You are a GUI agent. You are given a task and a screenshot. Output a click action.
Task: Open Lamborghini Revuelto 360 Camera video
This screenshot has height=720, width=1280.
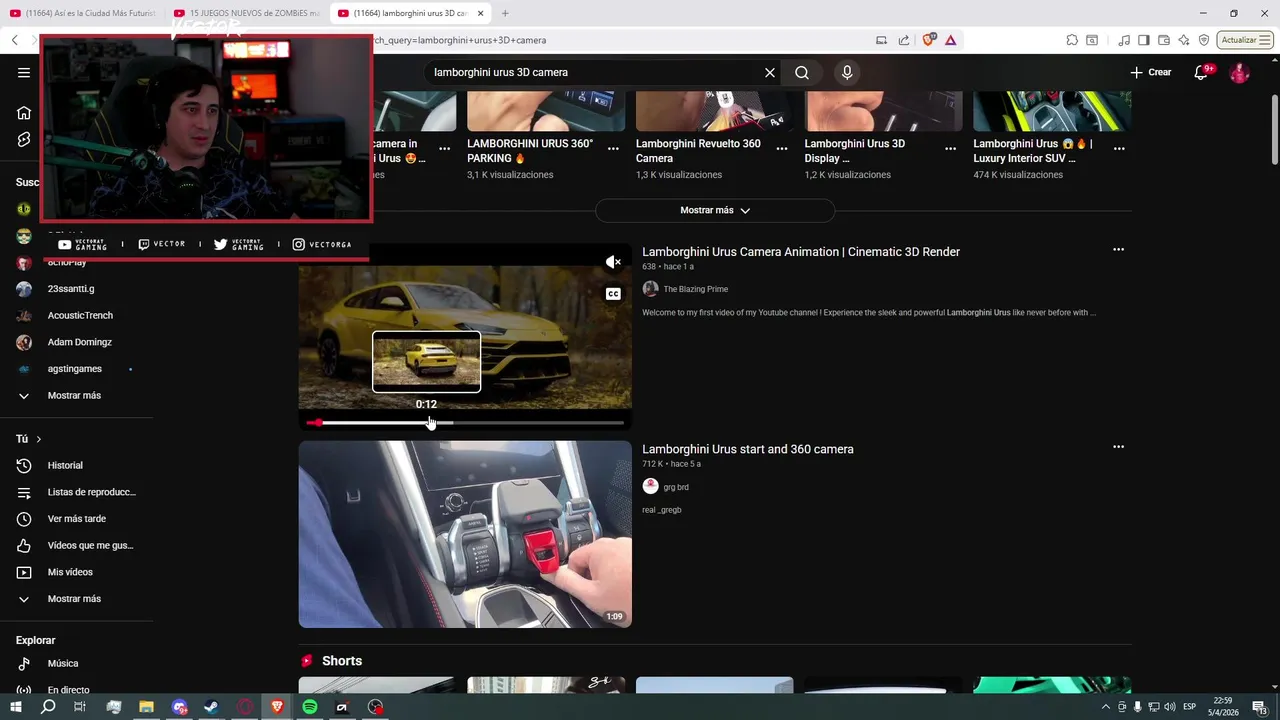coord(698,150)
